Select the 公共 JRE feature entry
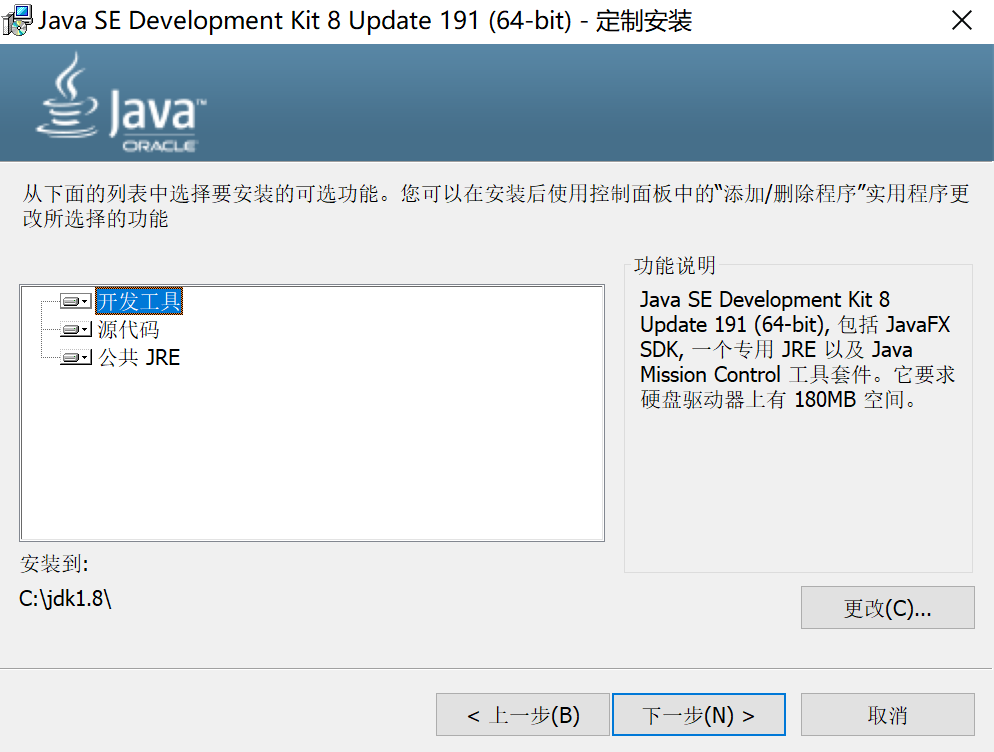The width and height of the screenshot is (994, 752). point(140,356)
